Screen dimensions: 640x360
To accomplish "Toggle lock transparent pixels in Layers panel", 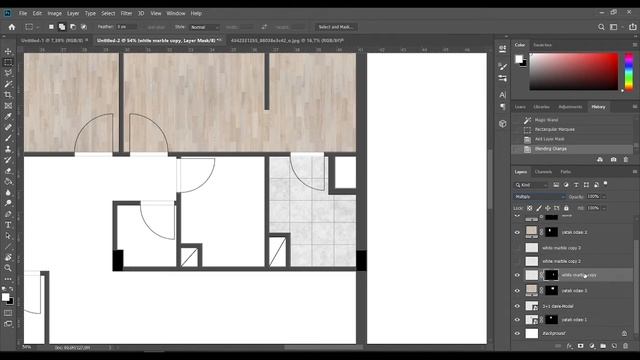I will tap(530, 208).
